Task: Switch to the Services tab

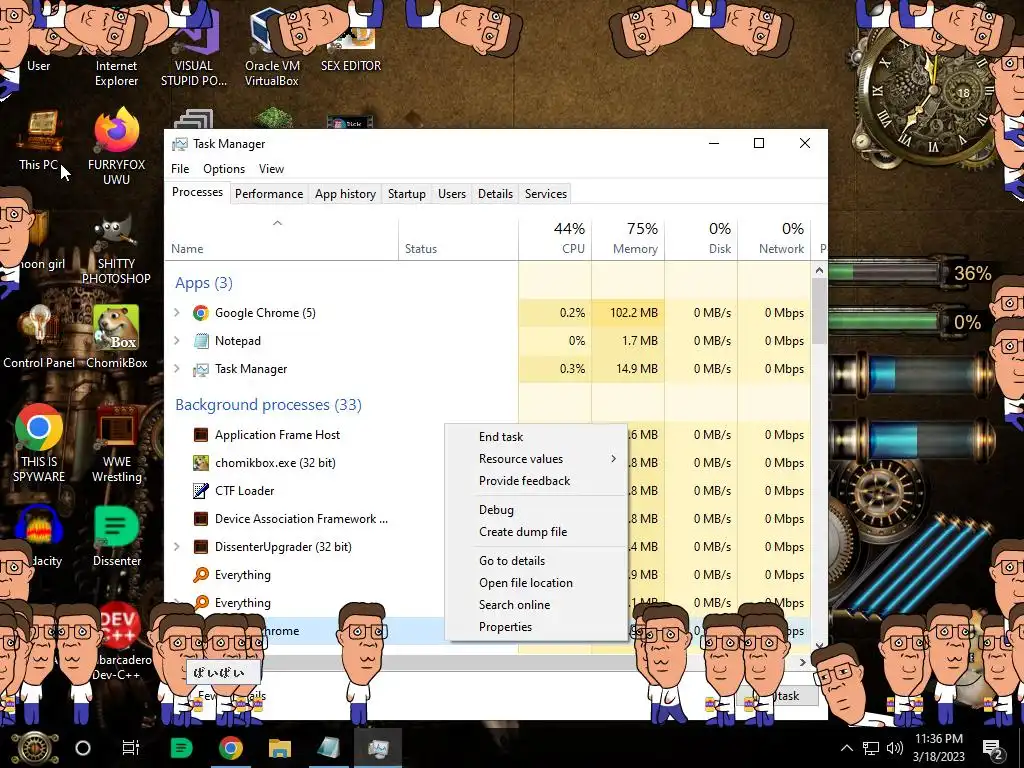Action: (546, 194)
